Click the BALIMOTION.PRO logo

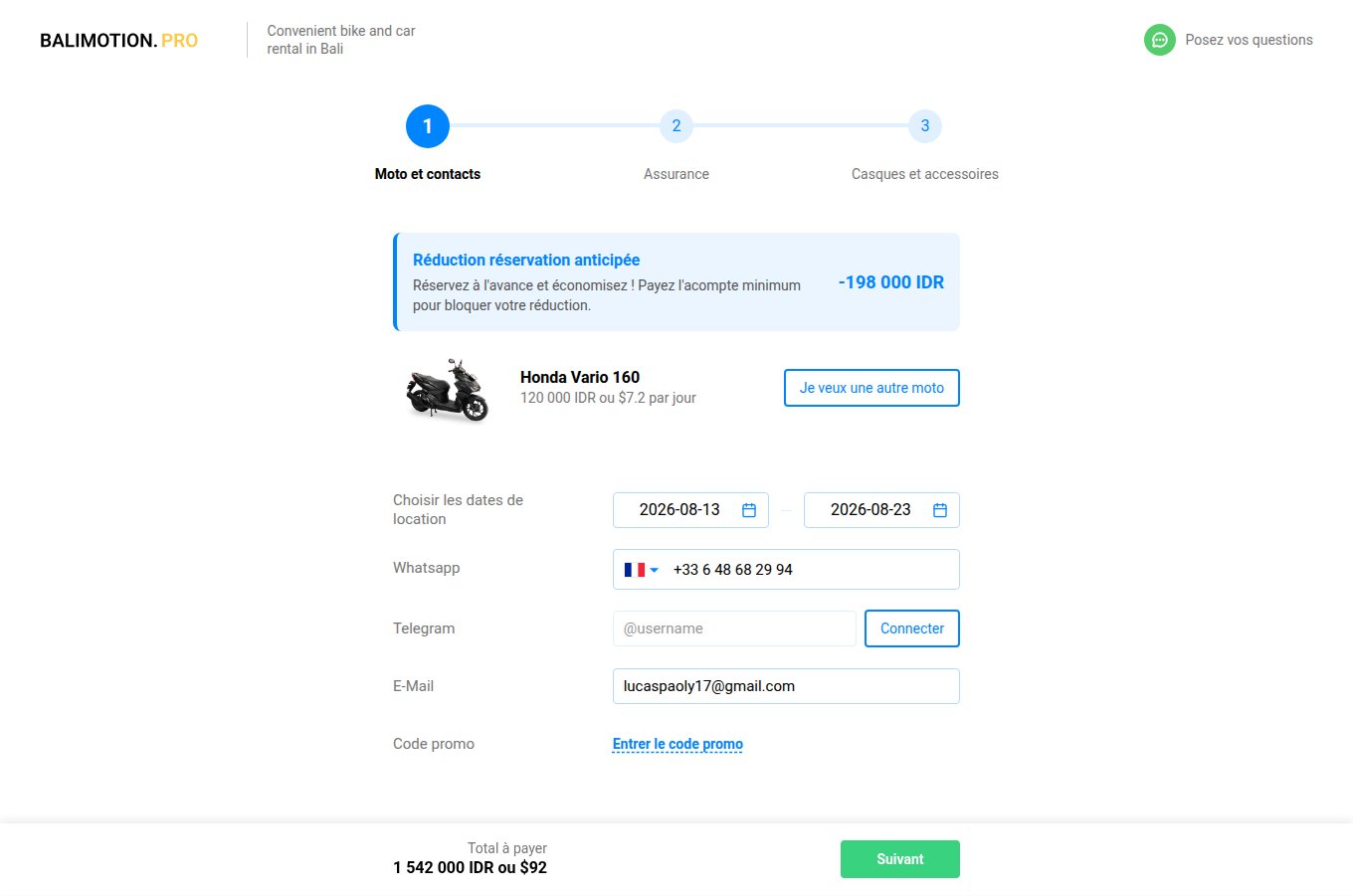[x=118, y=41]
